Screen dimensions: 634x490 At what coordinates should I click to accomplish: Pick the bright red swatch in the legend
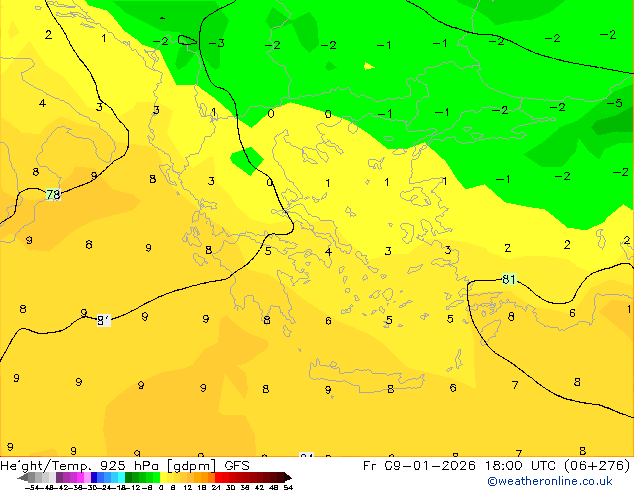[218, 477]
